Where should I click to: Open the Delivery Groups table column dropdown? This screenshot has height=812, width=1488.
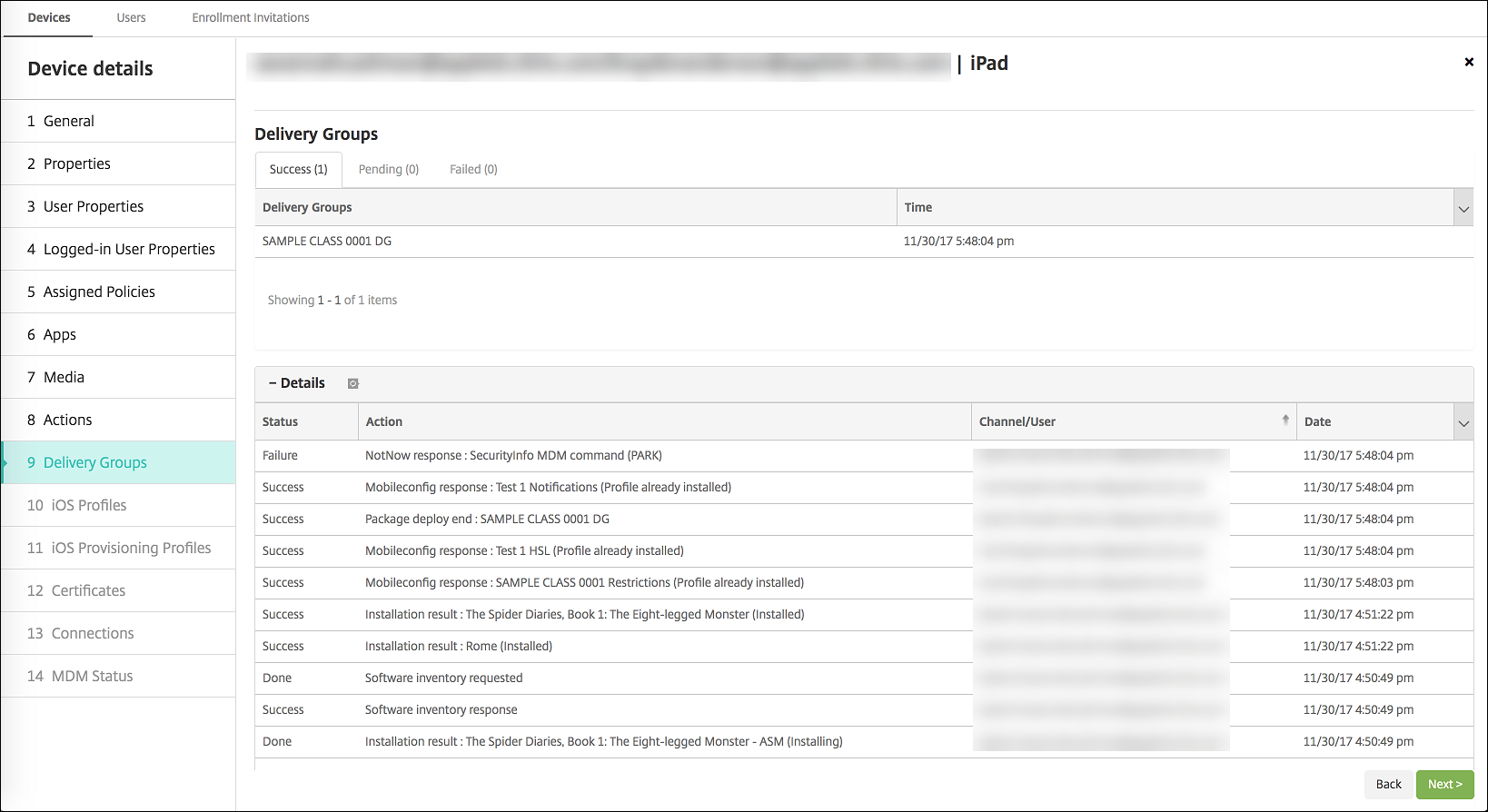coord(1463,209)
